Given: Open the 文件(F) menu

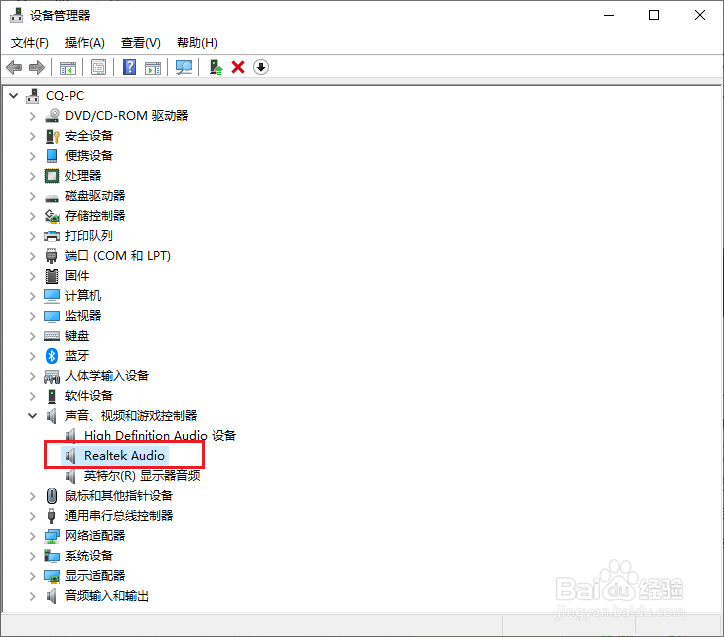Looking at the screenshot, I should click(x=30, y=43).
